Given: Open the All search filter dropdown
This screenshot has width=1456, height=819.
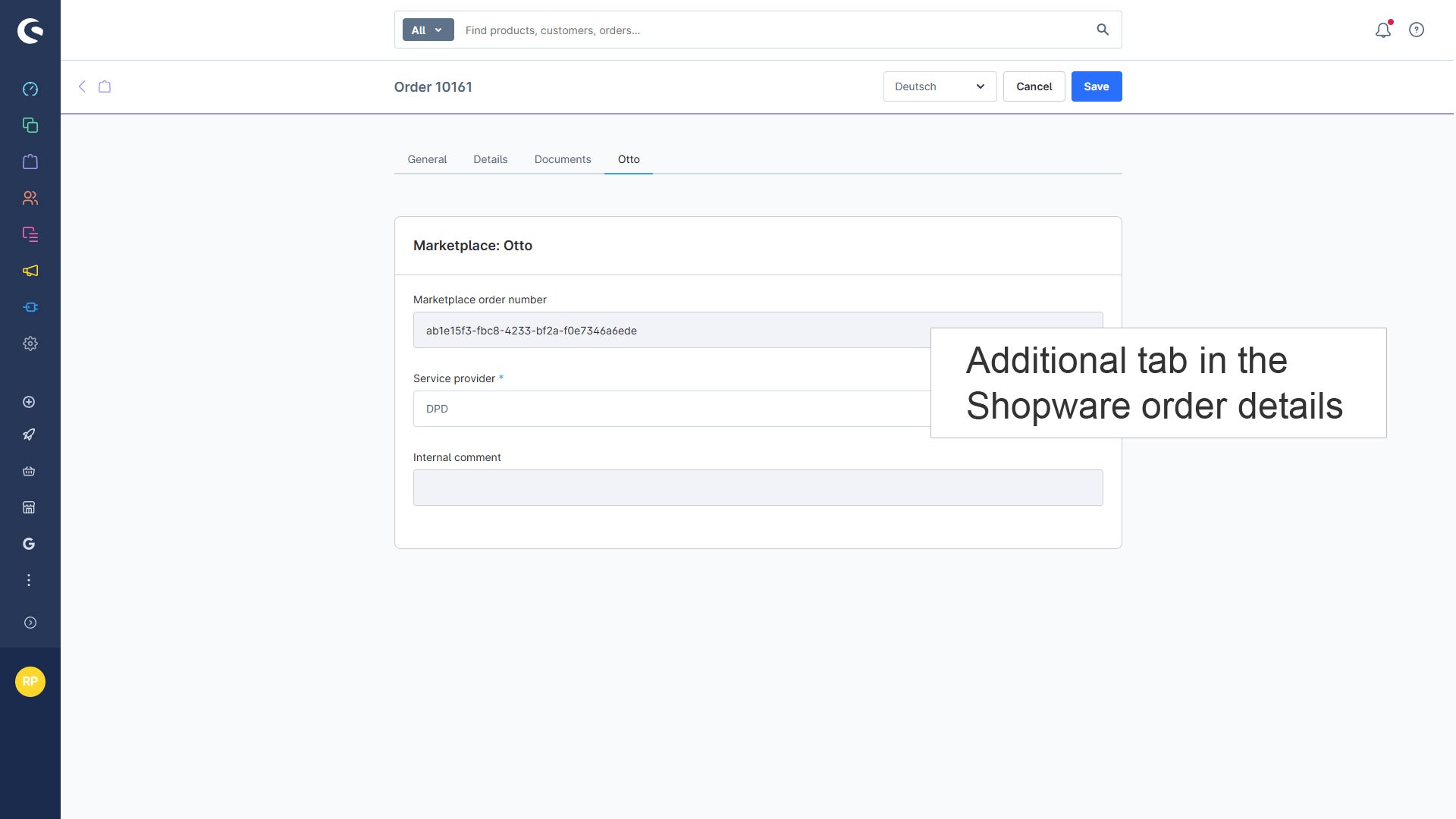Looking at the screenshot, I should 428,30.
